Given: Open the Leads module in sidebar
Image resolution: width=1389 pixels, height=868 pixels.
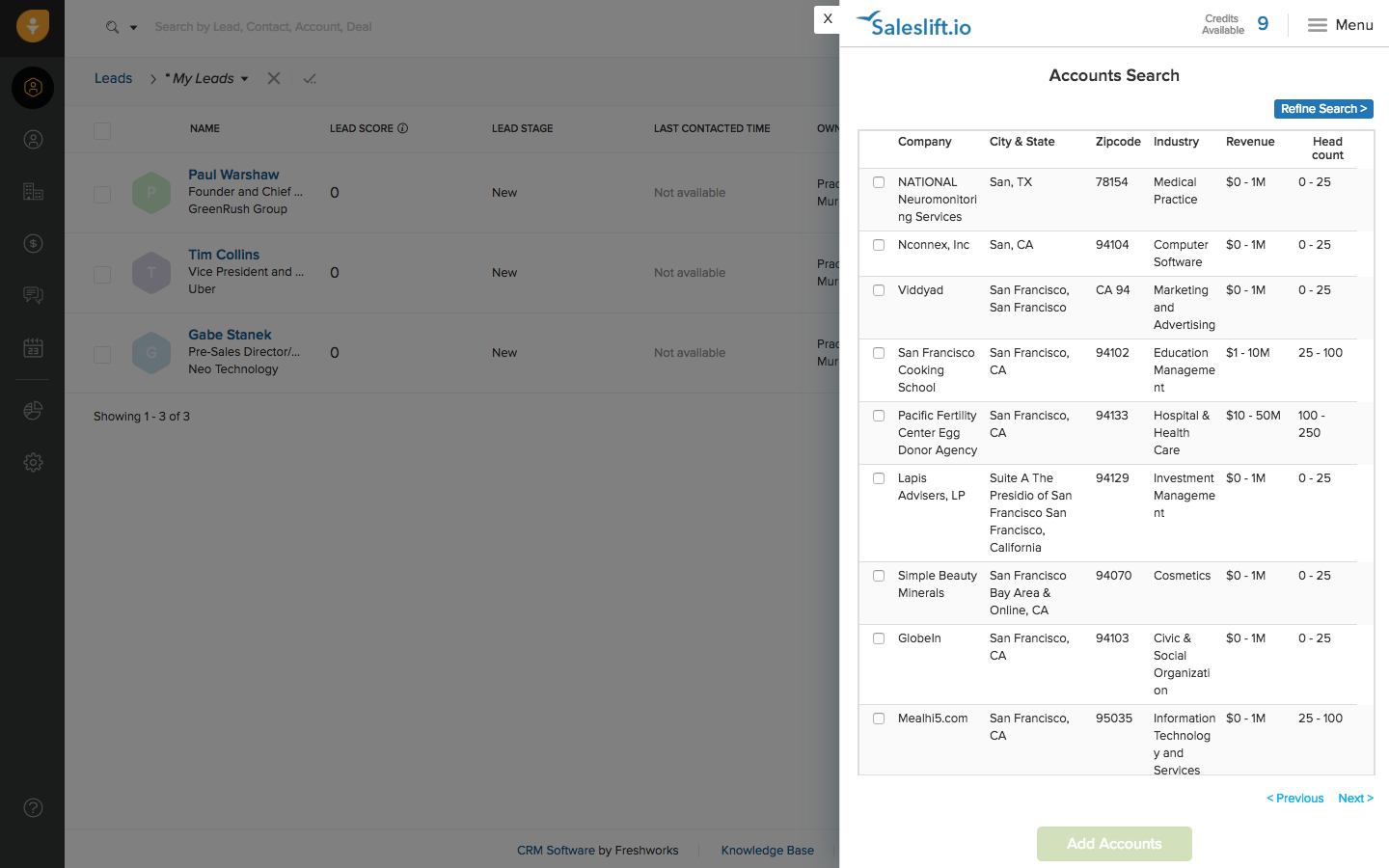Looking at the screenshot, I should [x=33, y=88].
